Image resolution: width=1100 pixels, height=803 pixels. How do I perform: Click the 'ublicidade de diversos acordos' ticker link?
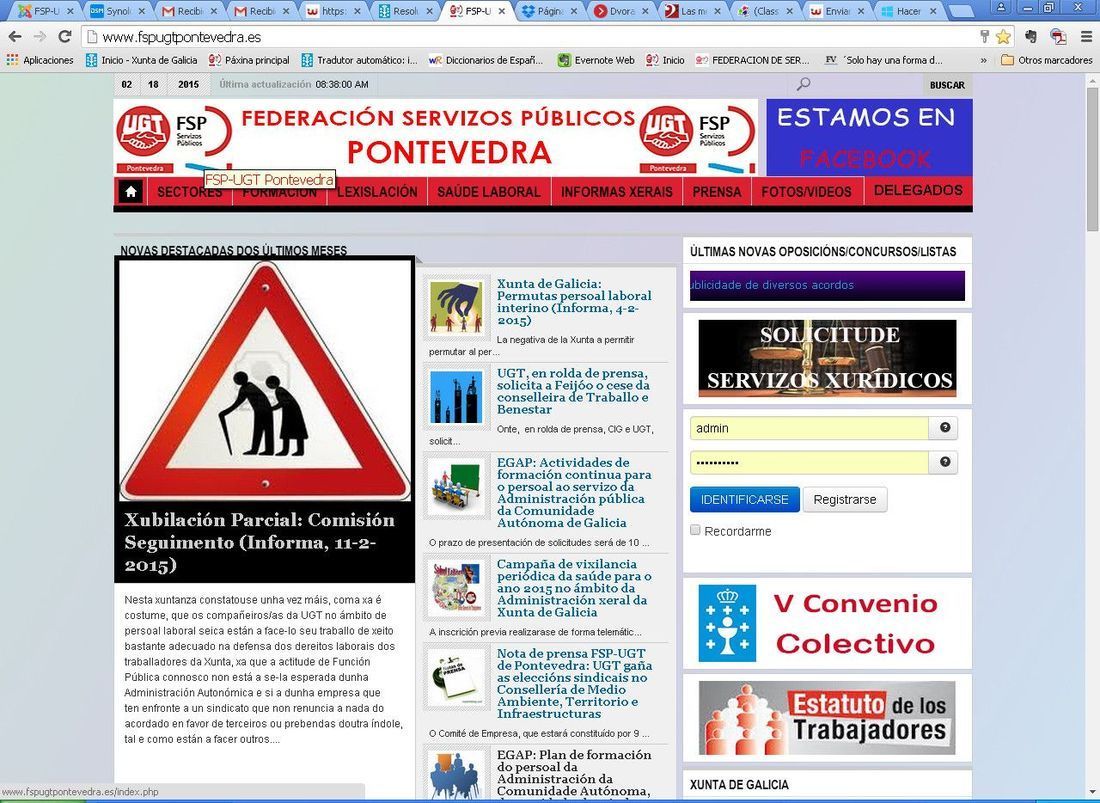[772, 285]
